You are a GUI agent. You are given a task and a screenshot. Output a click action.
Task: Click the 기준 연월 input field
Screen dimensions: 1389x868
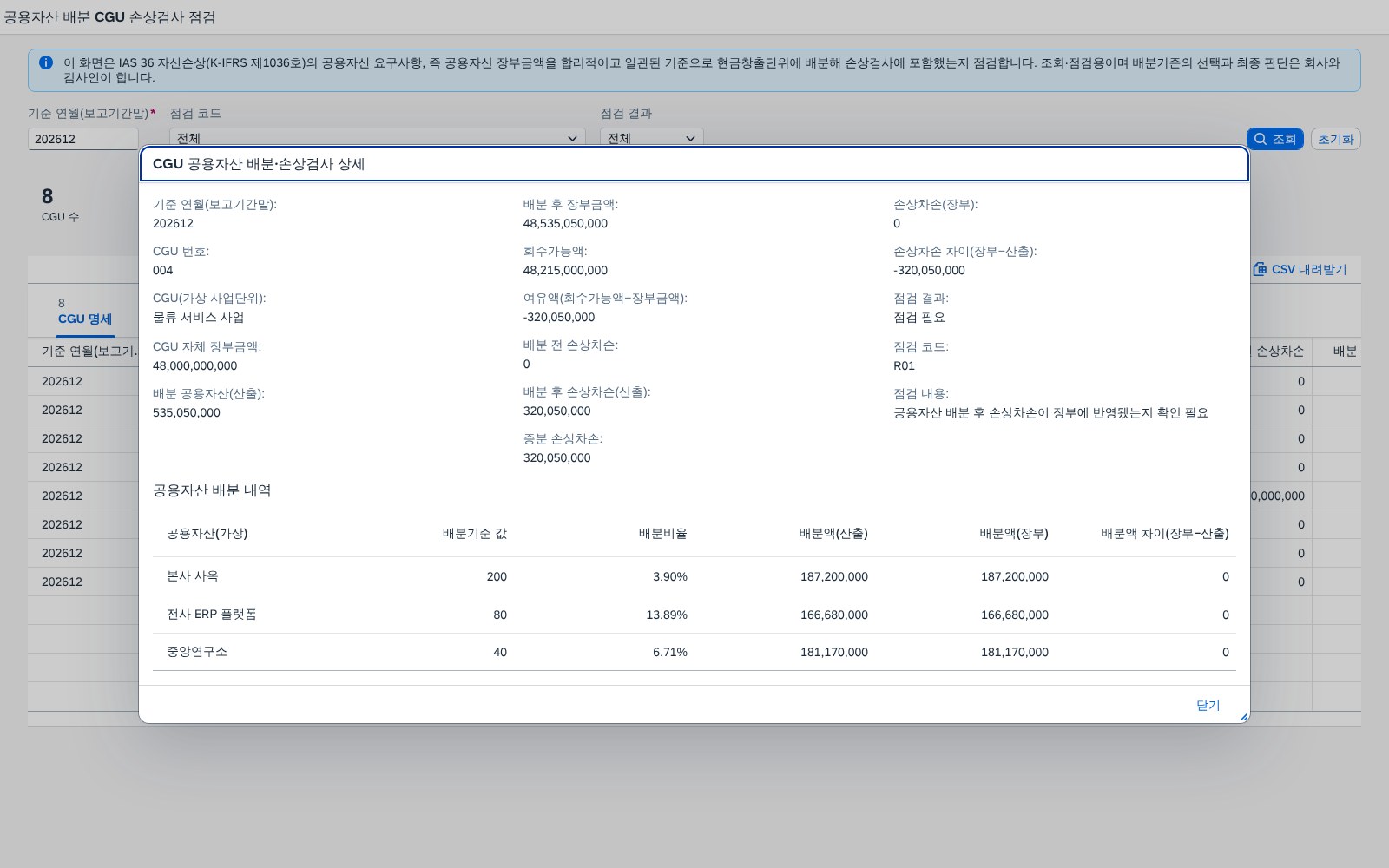[x=83, y=139]
